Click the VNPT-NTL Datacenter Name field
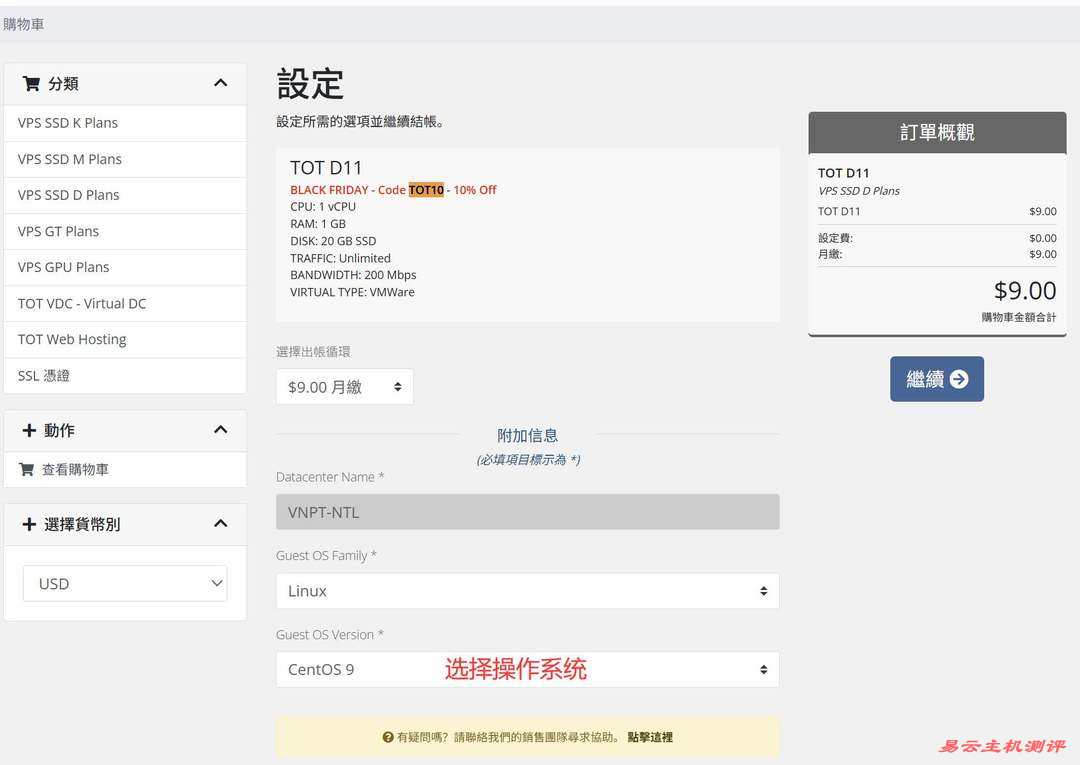The width and height of the screenshot is (1080, 765). pyautogui.click(x=528, y=511)
